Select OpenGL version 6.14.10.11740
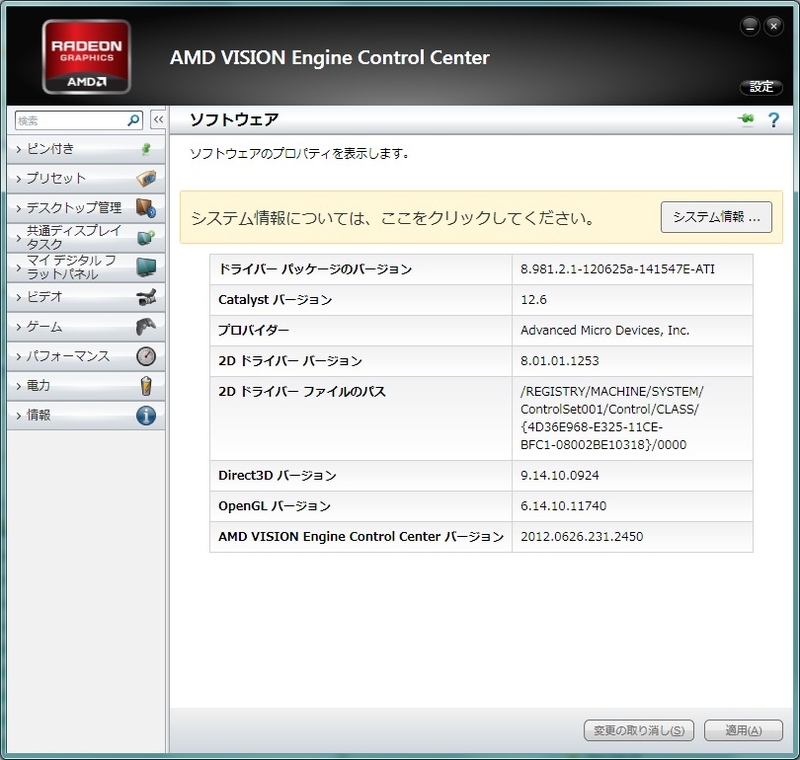The width and height of the screenshot is (800, 760). click(563, 506)
